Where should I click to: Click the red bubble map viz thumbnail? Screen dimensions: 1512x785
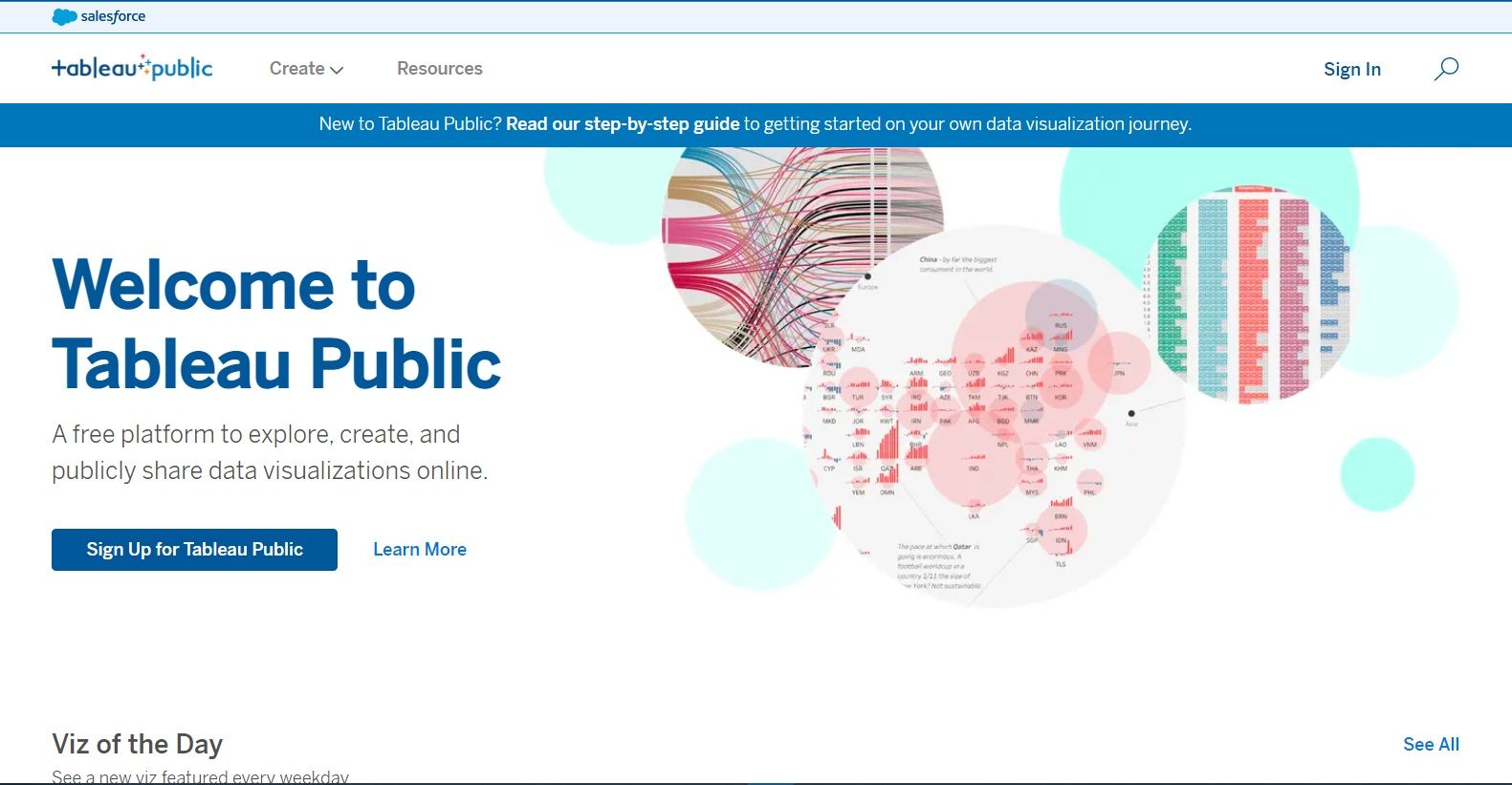(995, 416)
